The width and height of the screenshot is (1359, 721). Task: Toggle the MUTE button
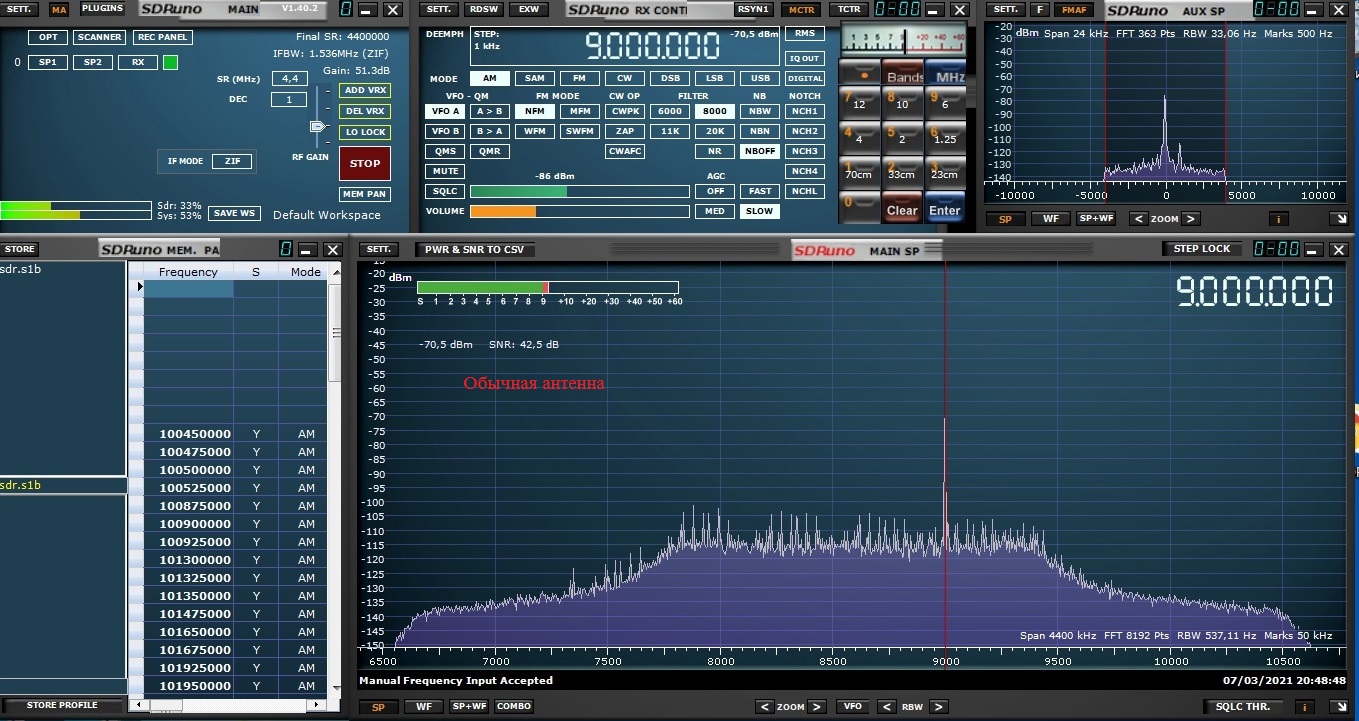pos(444,171)
